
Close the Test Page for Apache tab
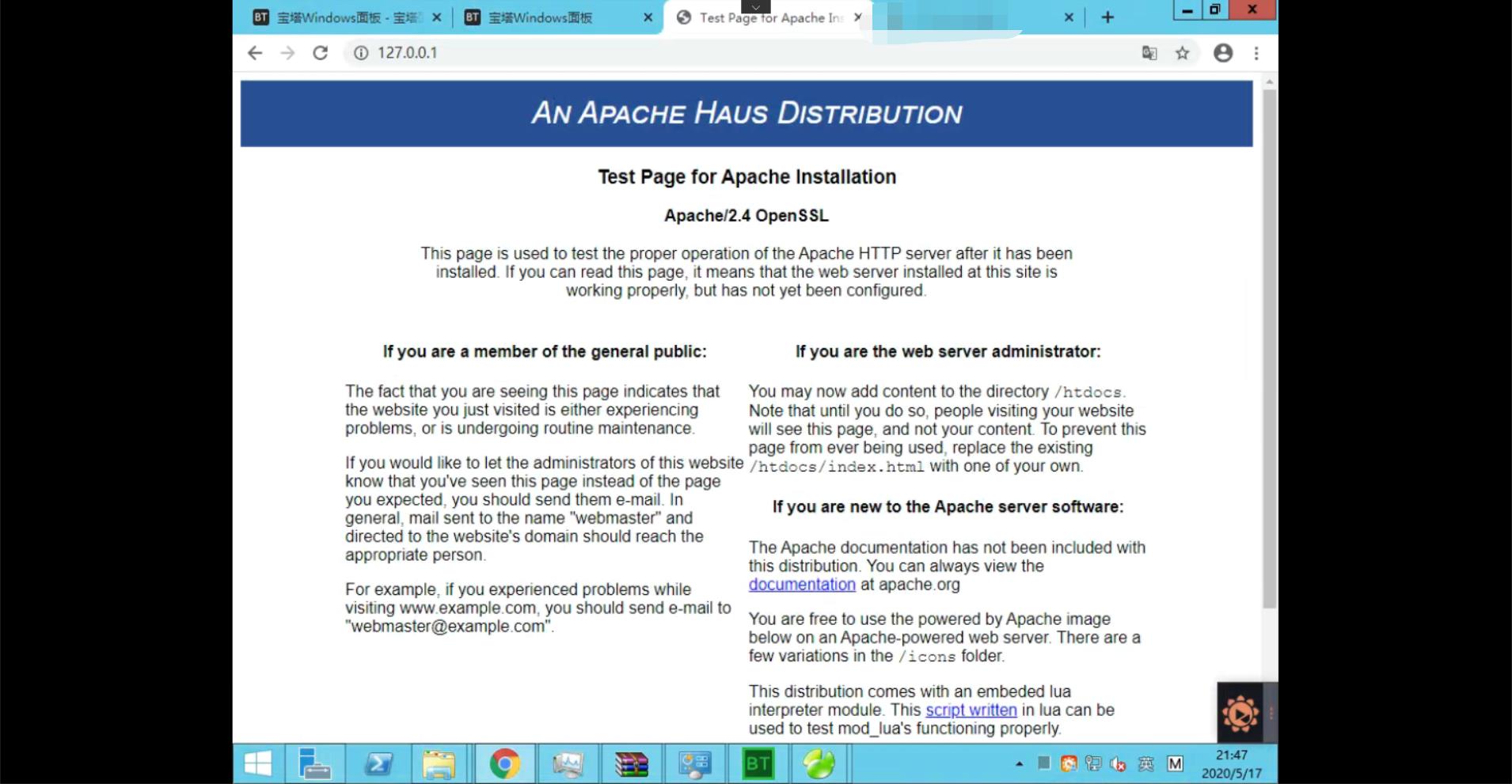pos(858,17)
